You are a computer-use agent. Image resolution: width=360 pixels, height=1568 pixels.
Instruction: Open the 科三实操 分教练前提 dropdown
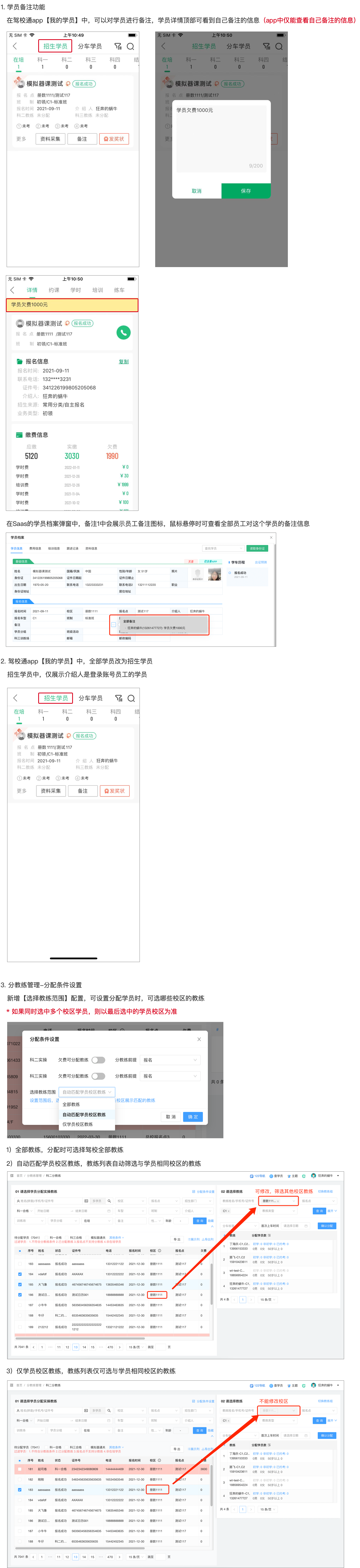click(x=170, y=1076)
